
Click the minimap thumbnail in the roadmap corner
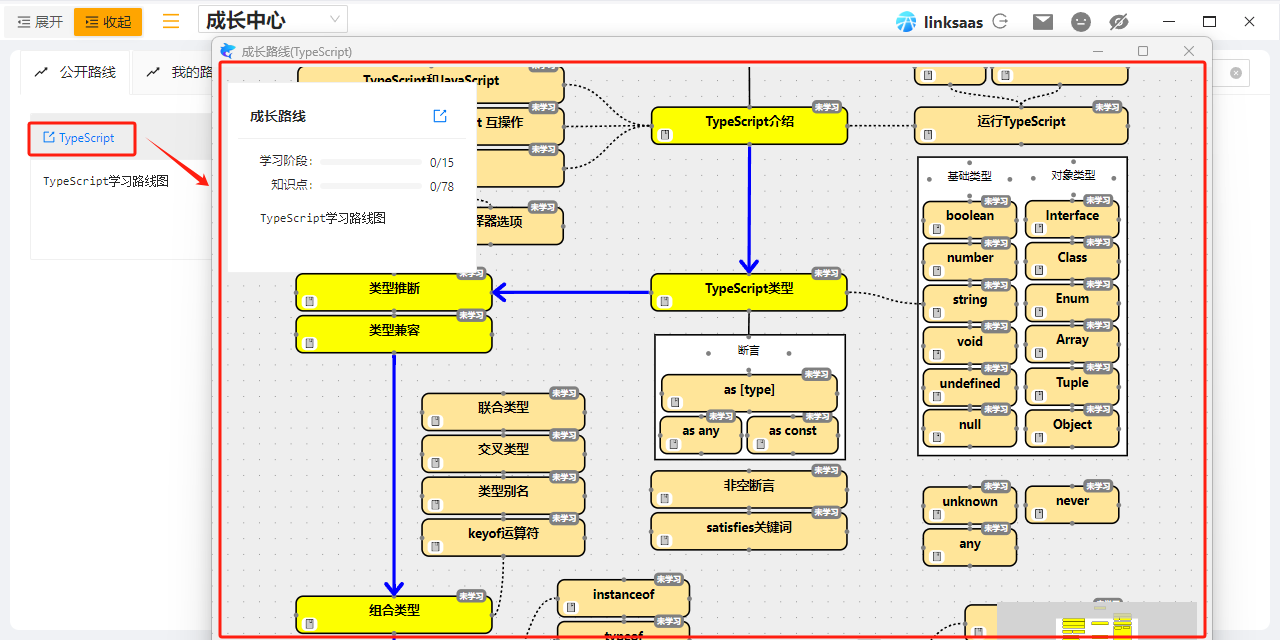point(1097,620)
